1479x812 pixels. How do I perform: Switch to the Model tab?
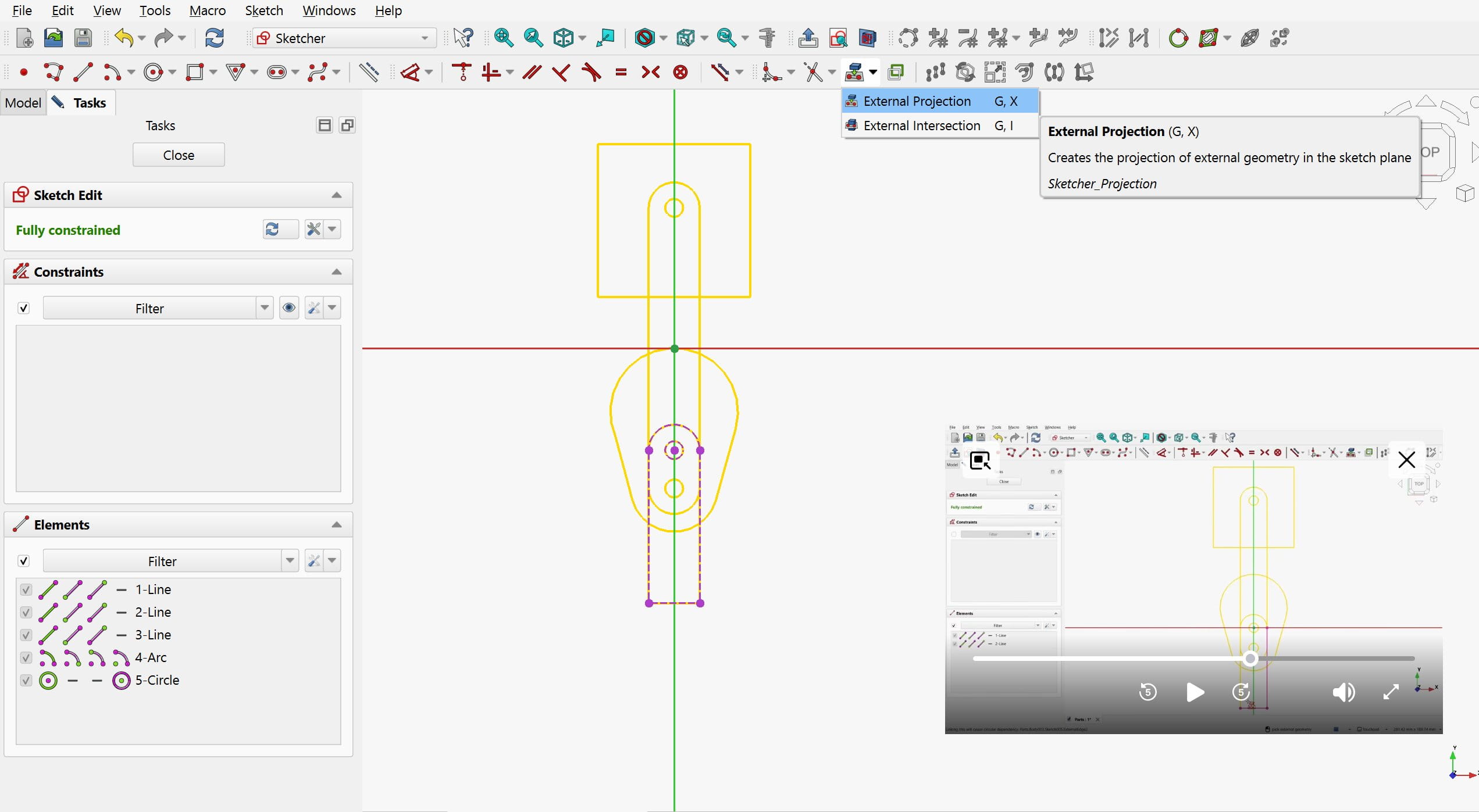click(23, 103)
